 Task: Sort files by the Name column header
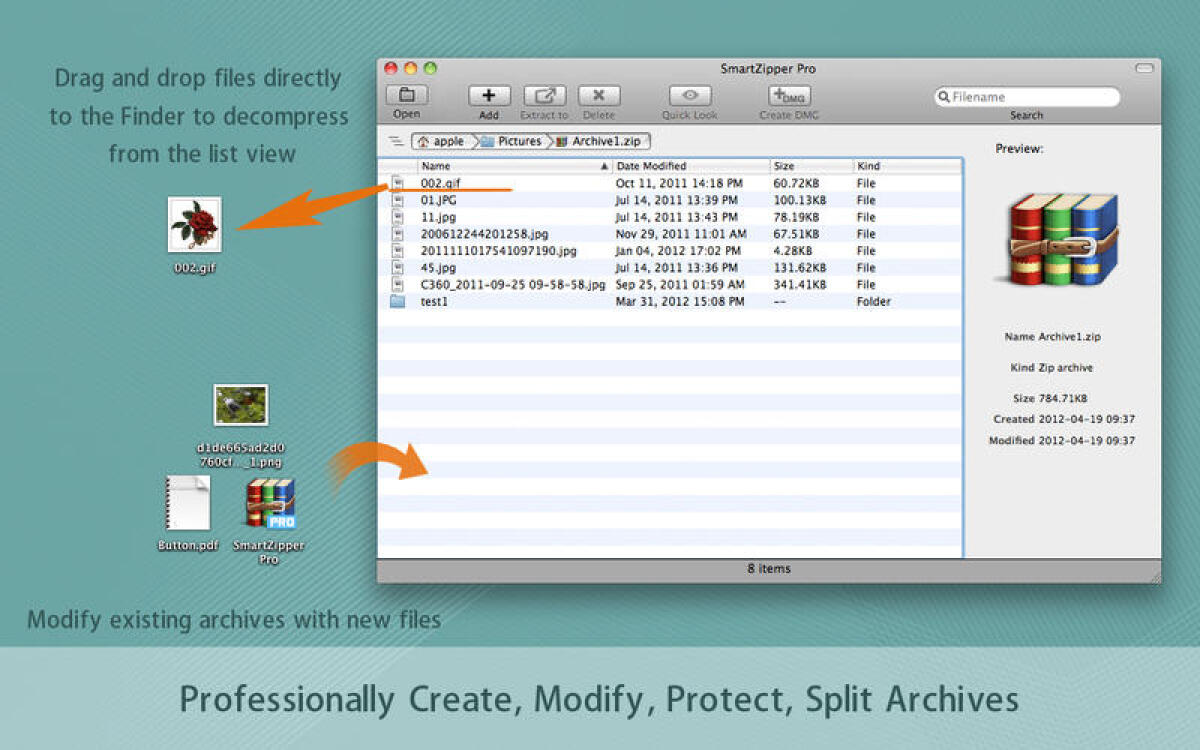[435, 166]
